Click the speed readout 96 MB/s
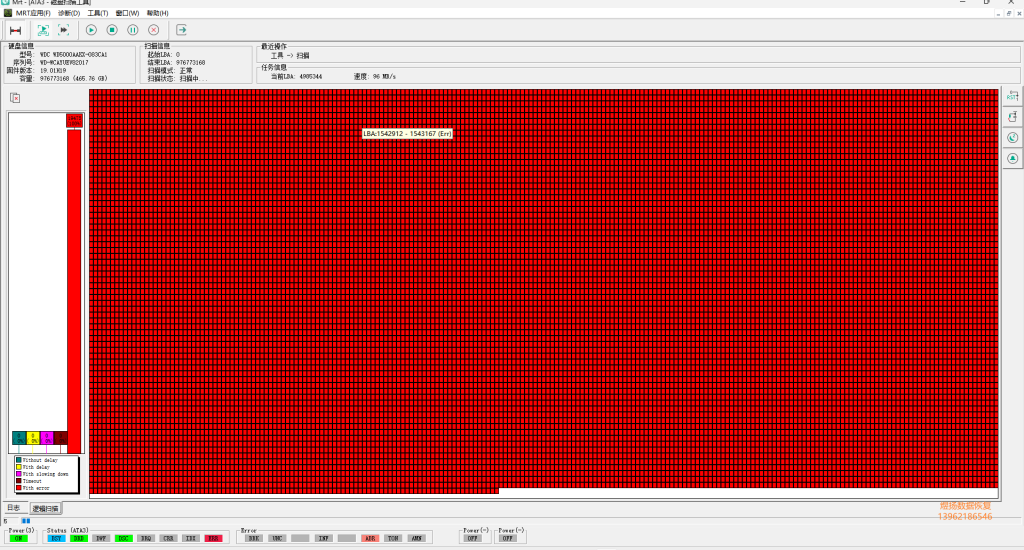Screen dimensions: 1024x550 385,76
